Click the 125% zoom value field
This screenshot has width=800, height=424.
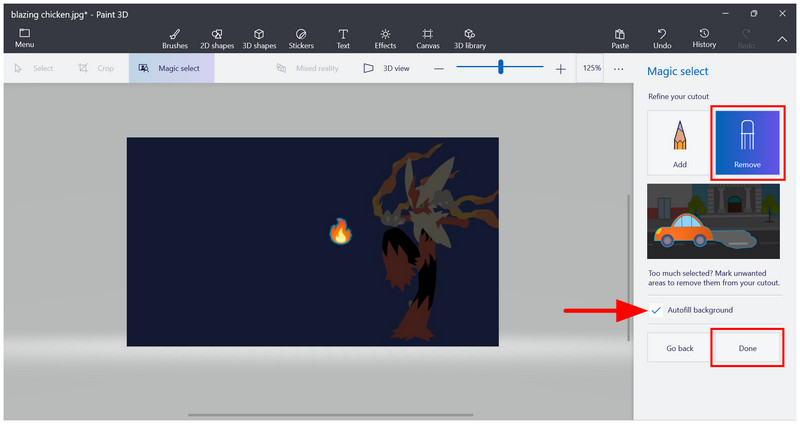tap(591, 68)
